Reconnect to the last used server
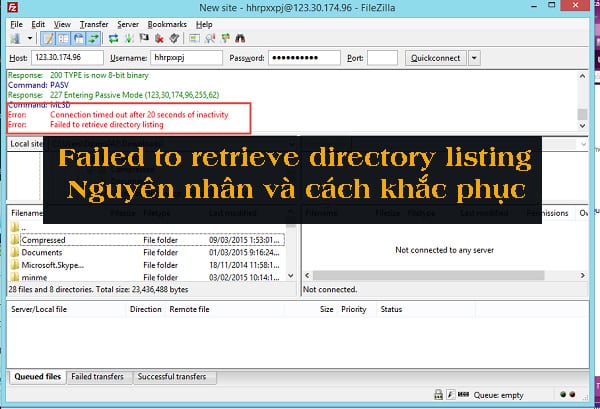 point(174,38)
